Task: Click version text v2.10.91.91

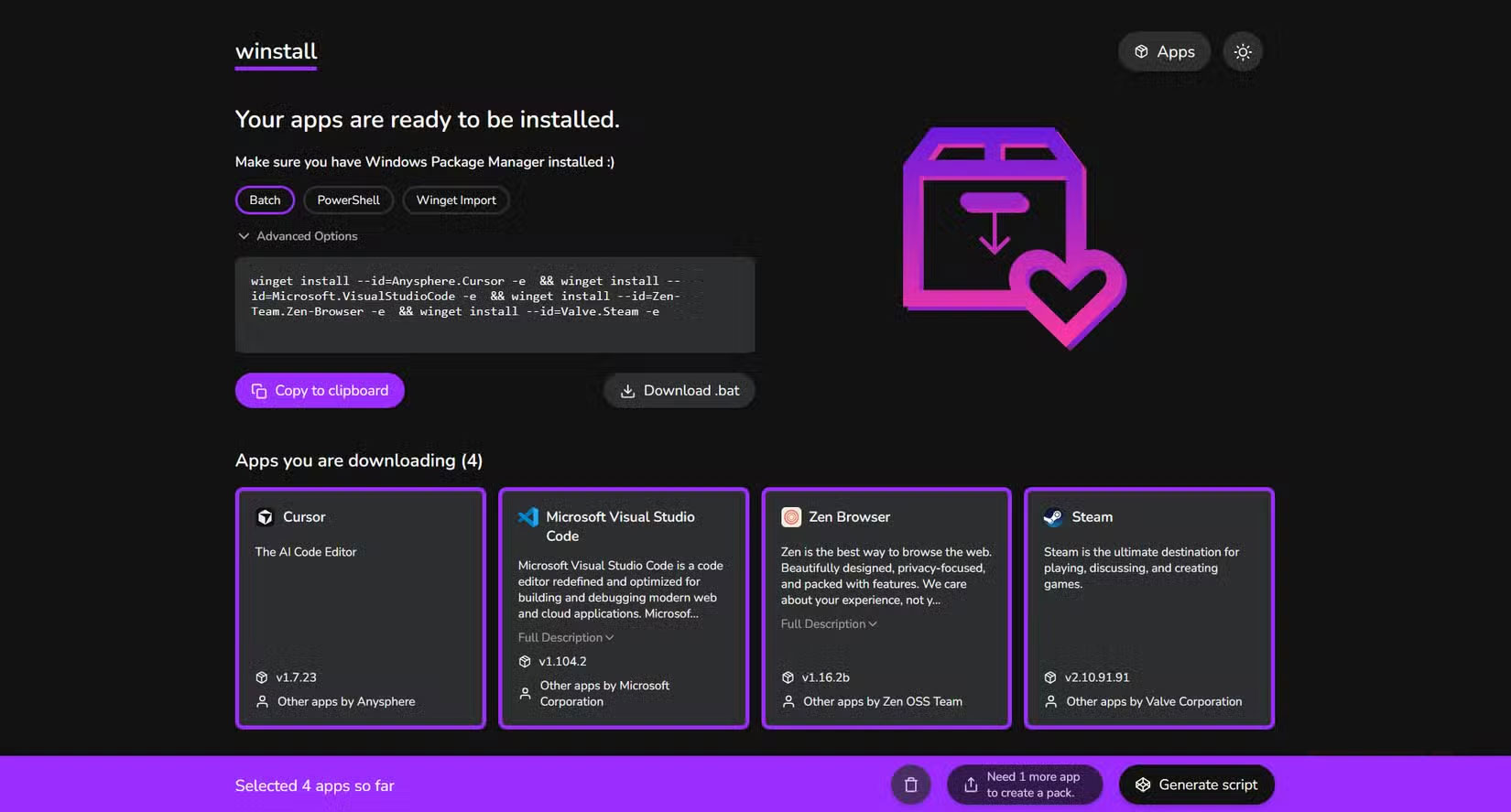Action: (1097, 677)
